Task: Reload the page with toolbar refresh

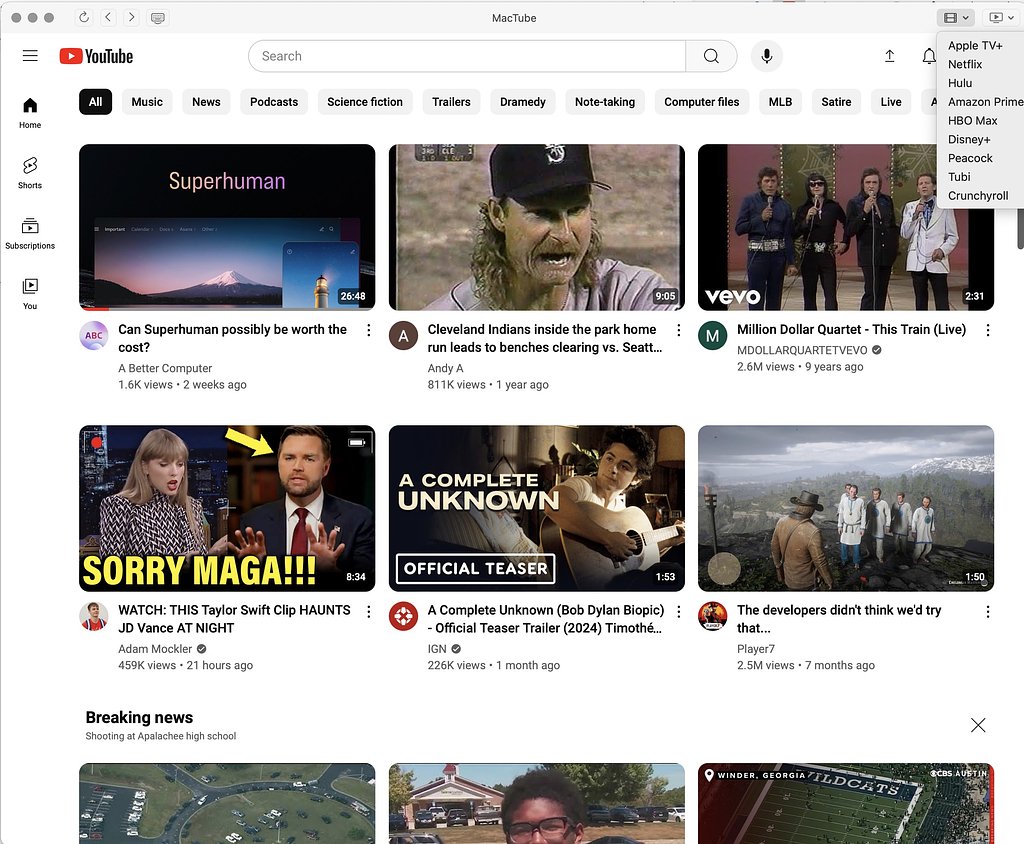Action: (84, 18)
